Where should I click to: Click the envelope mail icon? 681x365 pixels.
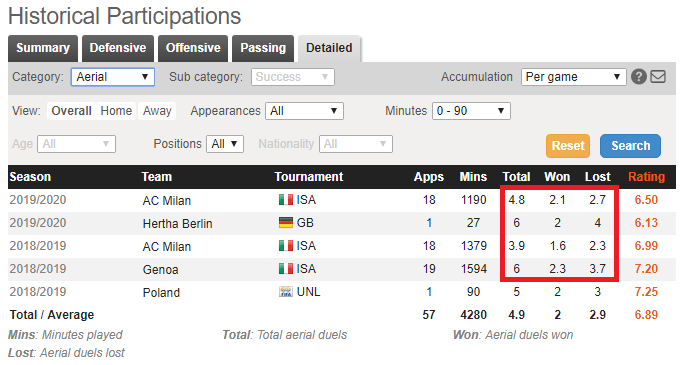tap(658, 77)
